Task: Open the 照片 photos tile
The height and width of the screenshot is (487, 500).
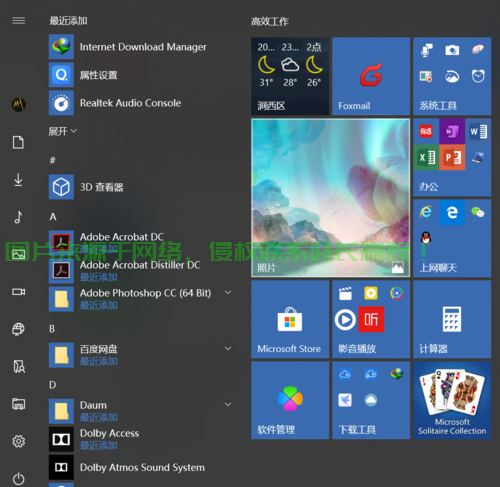Action: 330,198
